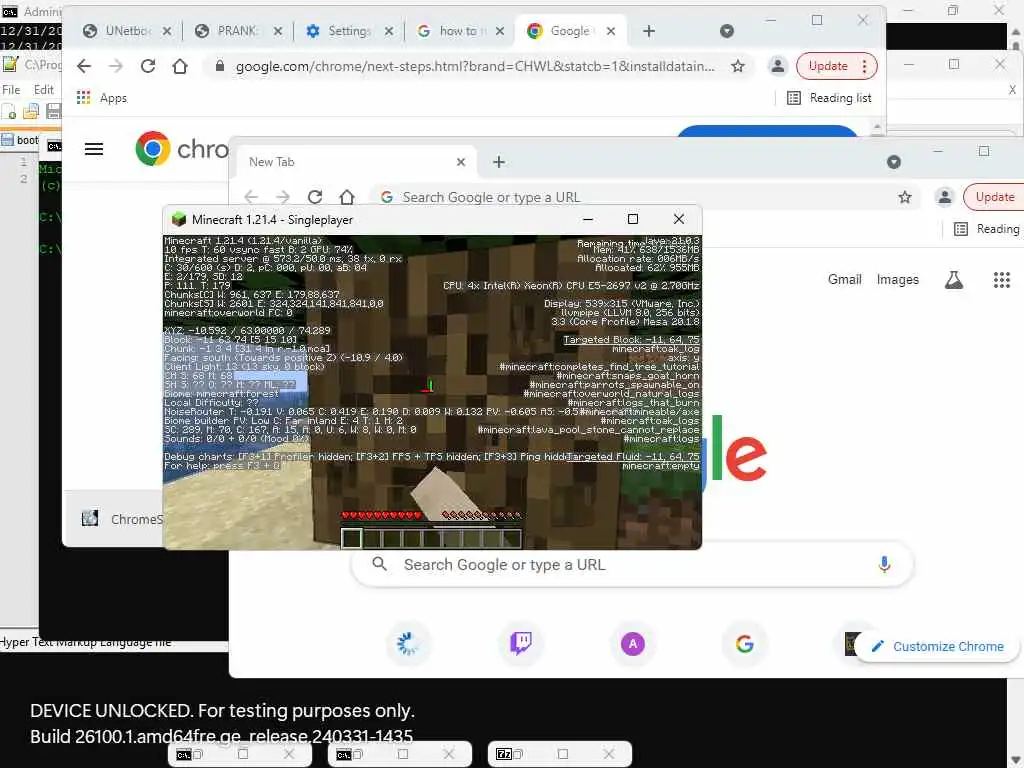Switch to the UNetbootin tab
This screenshot has width=1024, height=768.
[128, 31]
